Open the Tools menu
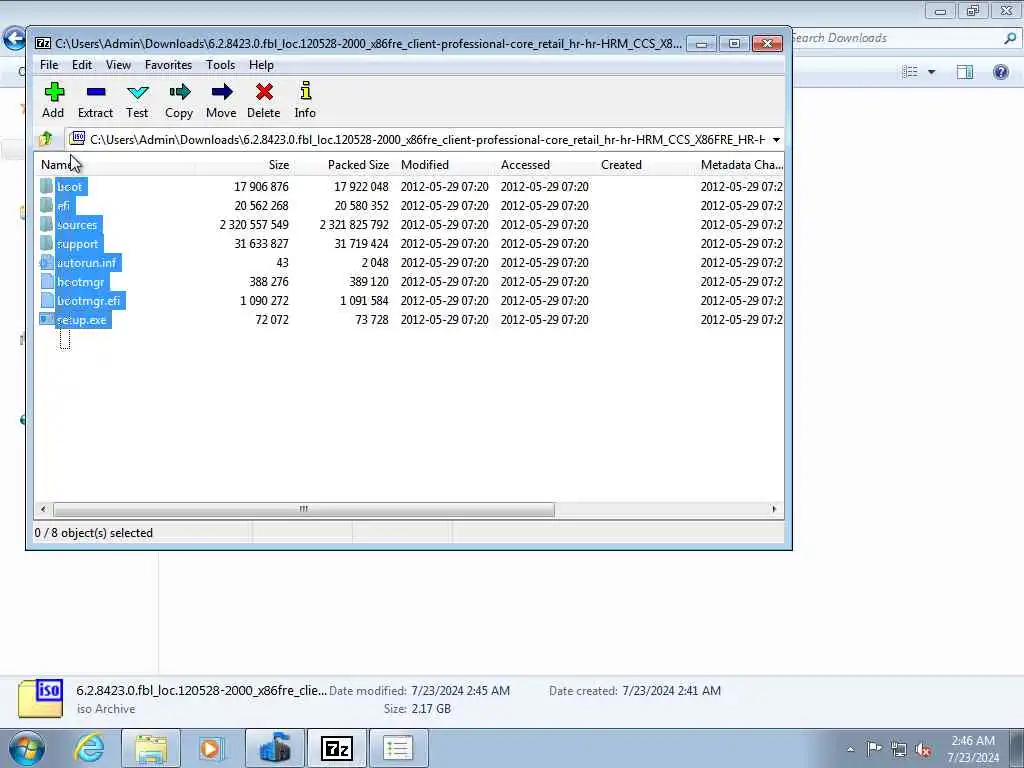The width and height of the screenshot is (1024, 768). [220, 65]
